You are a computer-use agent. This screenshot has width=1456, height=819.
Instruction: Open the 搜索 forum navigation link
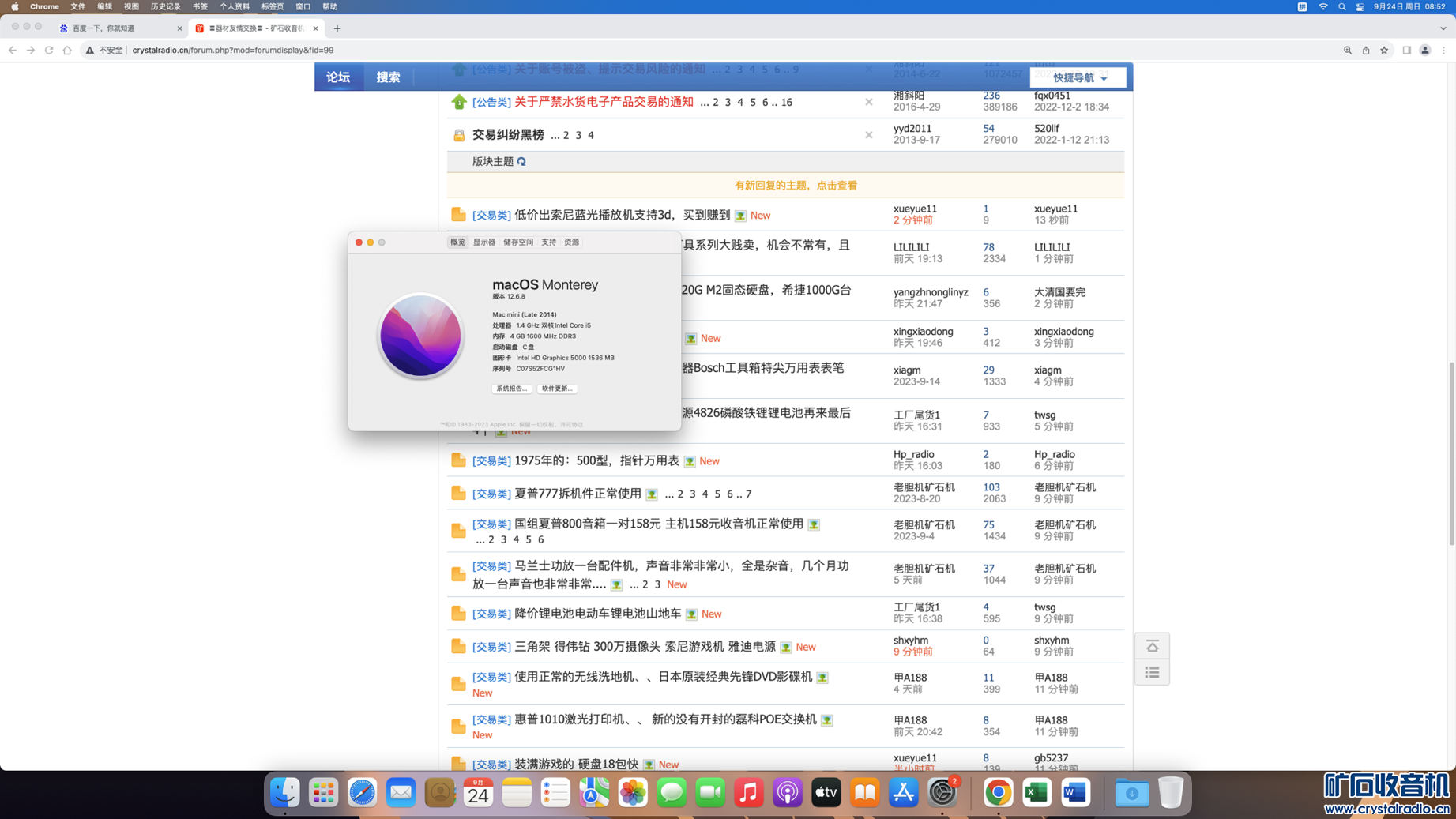pyautogui.click(x=388, y=77)
